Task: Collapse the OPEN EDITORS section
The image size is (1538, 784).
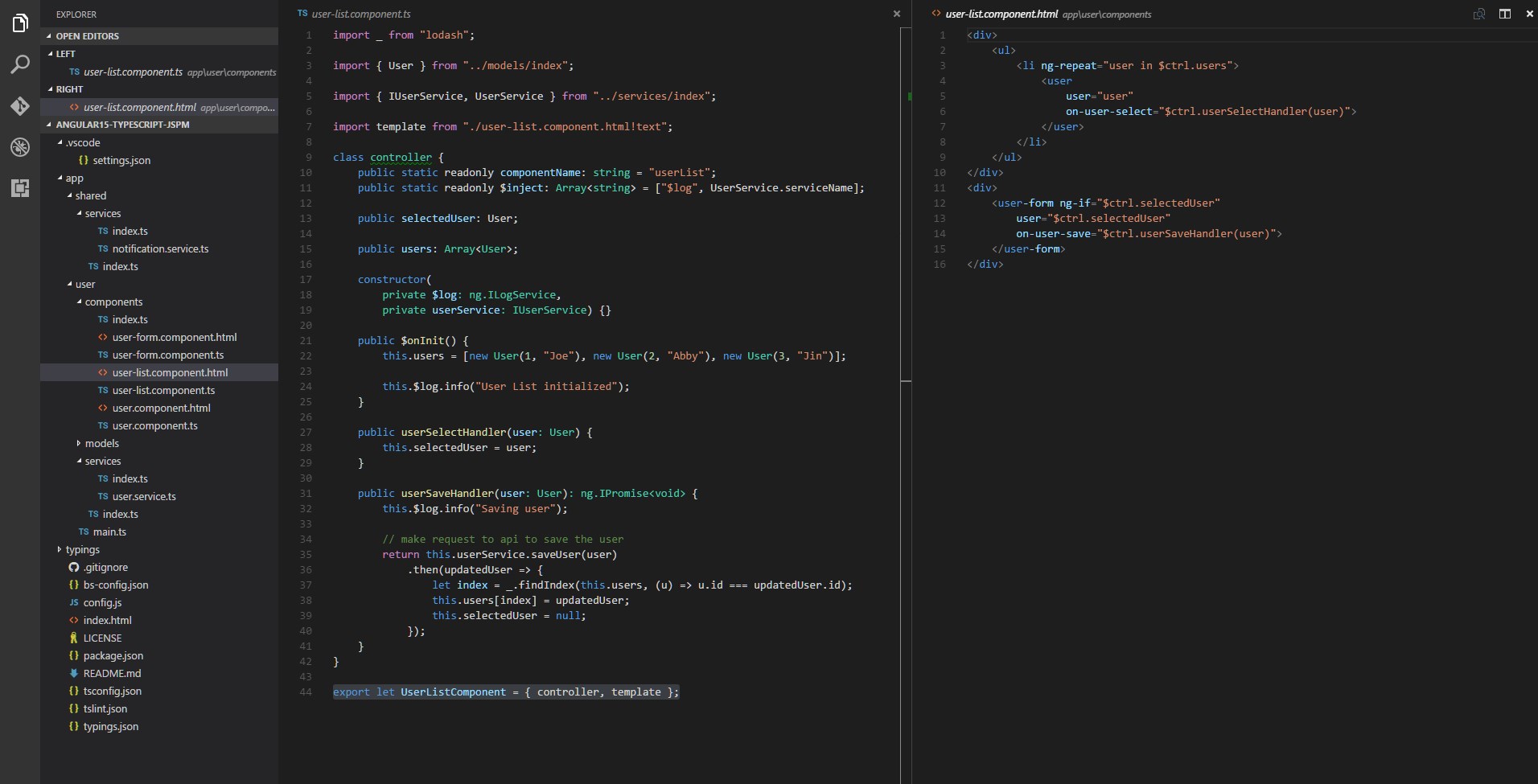Action: pyautogui.click(x=49, y=36)
